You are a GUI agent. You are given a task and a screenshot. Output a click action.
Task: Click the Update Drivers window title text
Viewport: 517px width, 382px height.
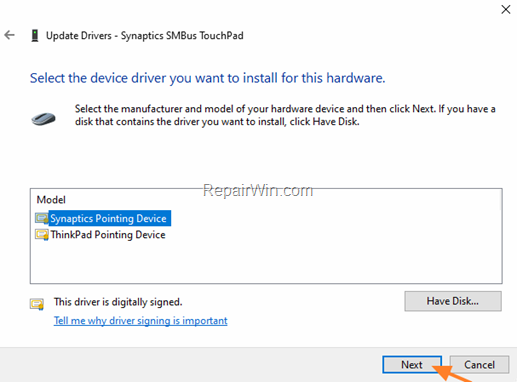click(145, 36)
